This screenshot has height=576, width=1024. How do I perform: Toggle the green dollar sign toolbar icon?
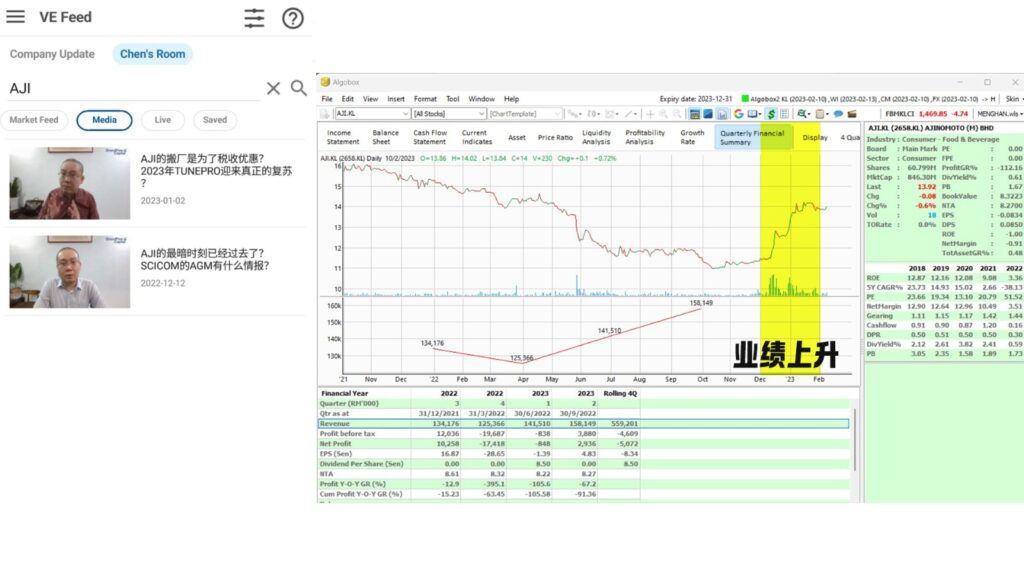[x=771, y=114]
